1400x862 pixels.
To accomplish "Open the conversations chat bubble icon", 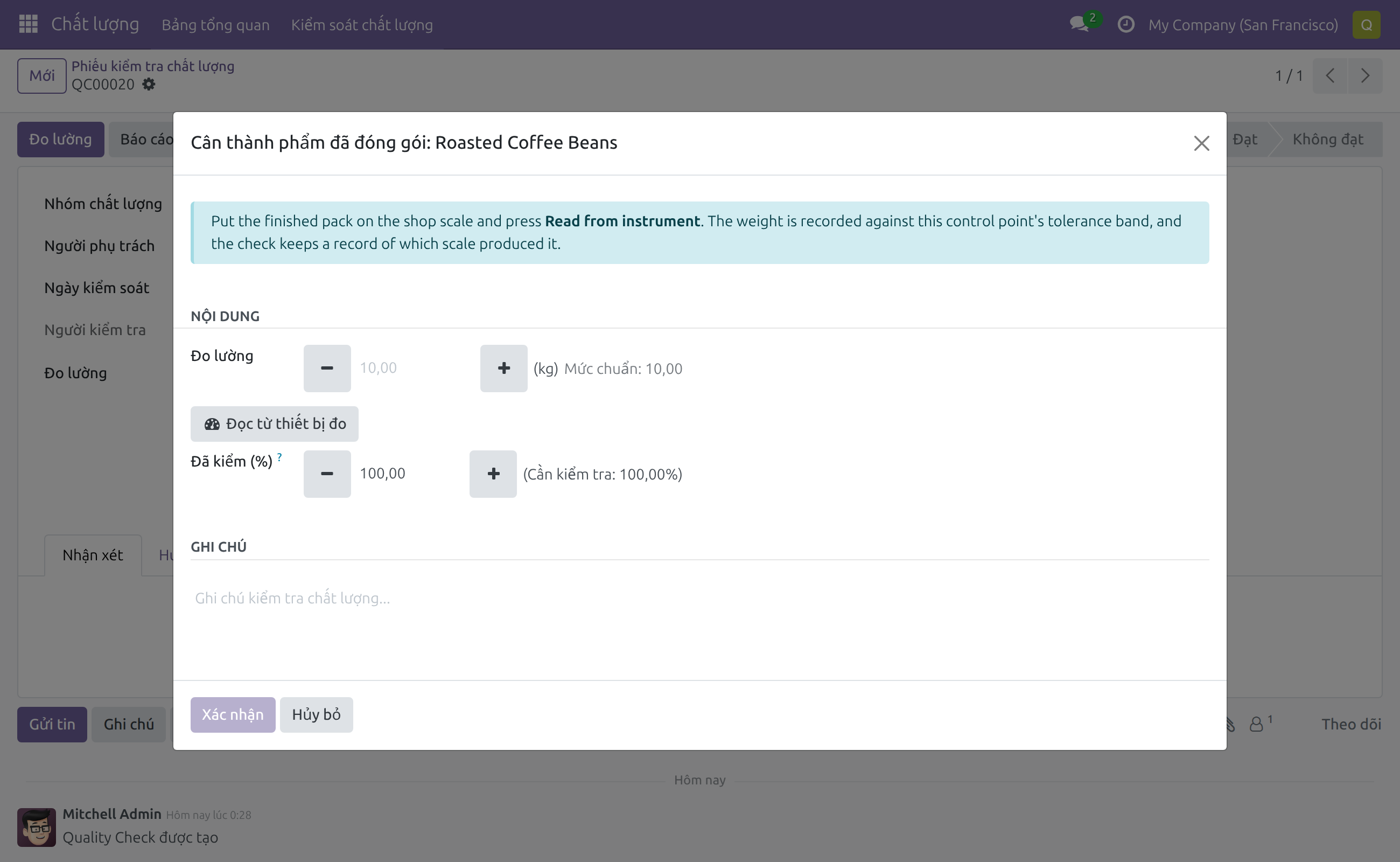I will (1079, 25).
